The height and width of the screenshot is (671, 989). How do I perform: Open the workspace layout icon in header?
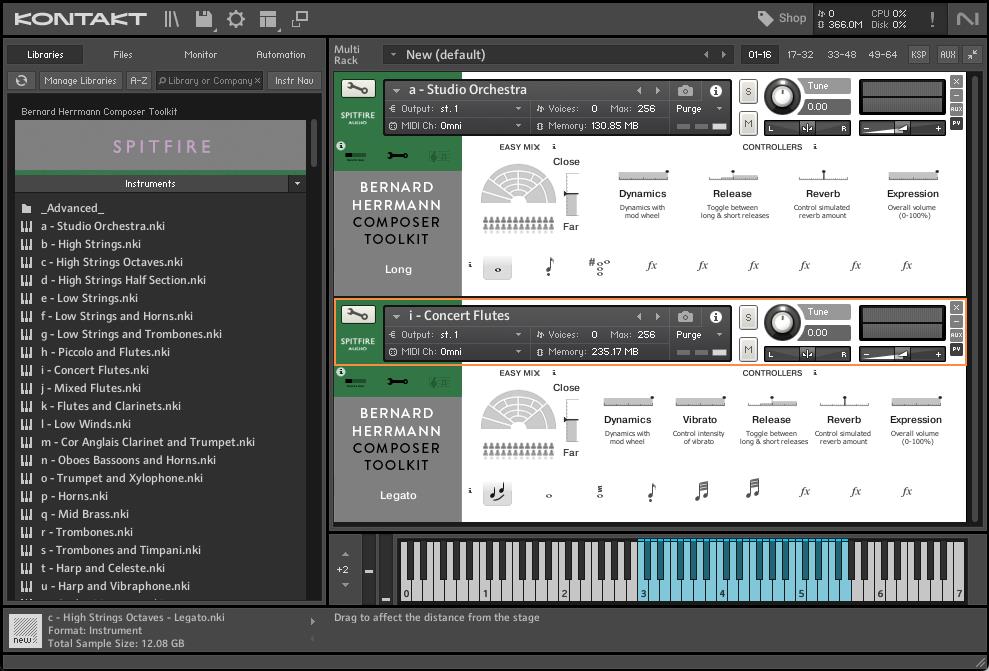point(267,19)
